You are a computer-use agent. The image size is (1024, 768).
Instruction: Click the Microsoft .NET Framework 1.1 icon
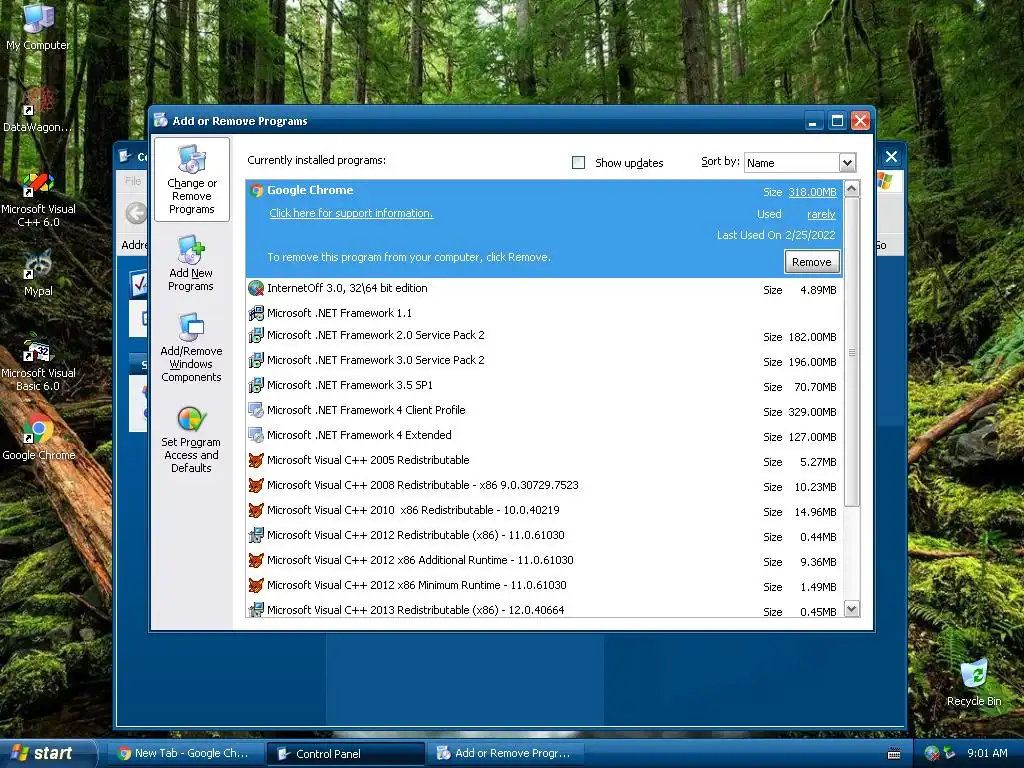tap(256, 313)
